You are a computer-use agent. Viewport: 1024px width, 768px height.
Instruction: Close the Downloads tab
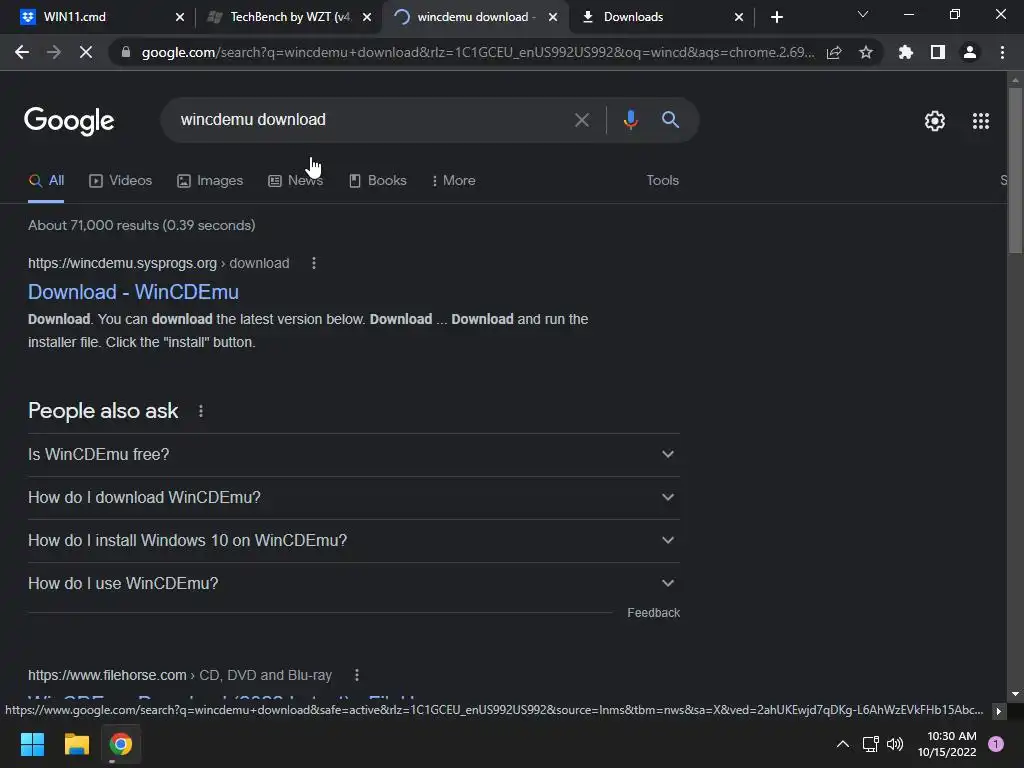click(x=739, y=17)
